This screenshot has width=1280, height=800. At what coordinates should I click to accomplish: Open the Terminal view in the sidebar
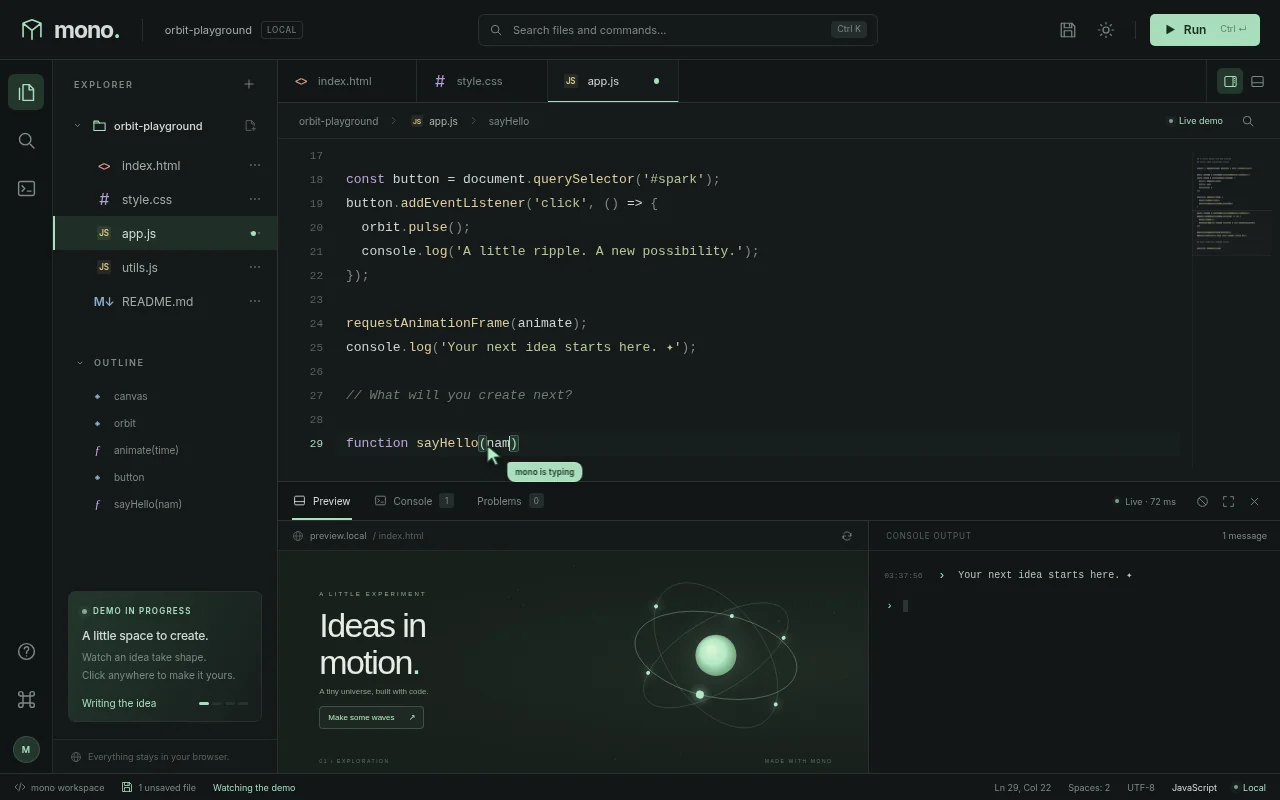pos(27,188)
